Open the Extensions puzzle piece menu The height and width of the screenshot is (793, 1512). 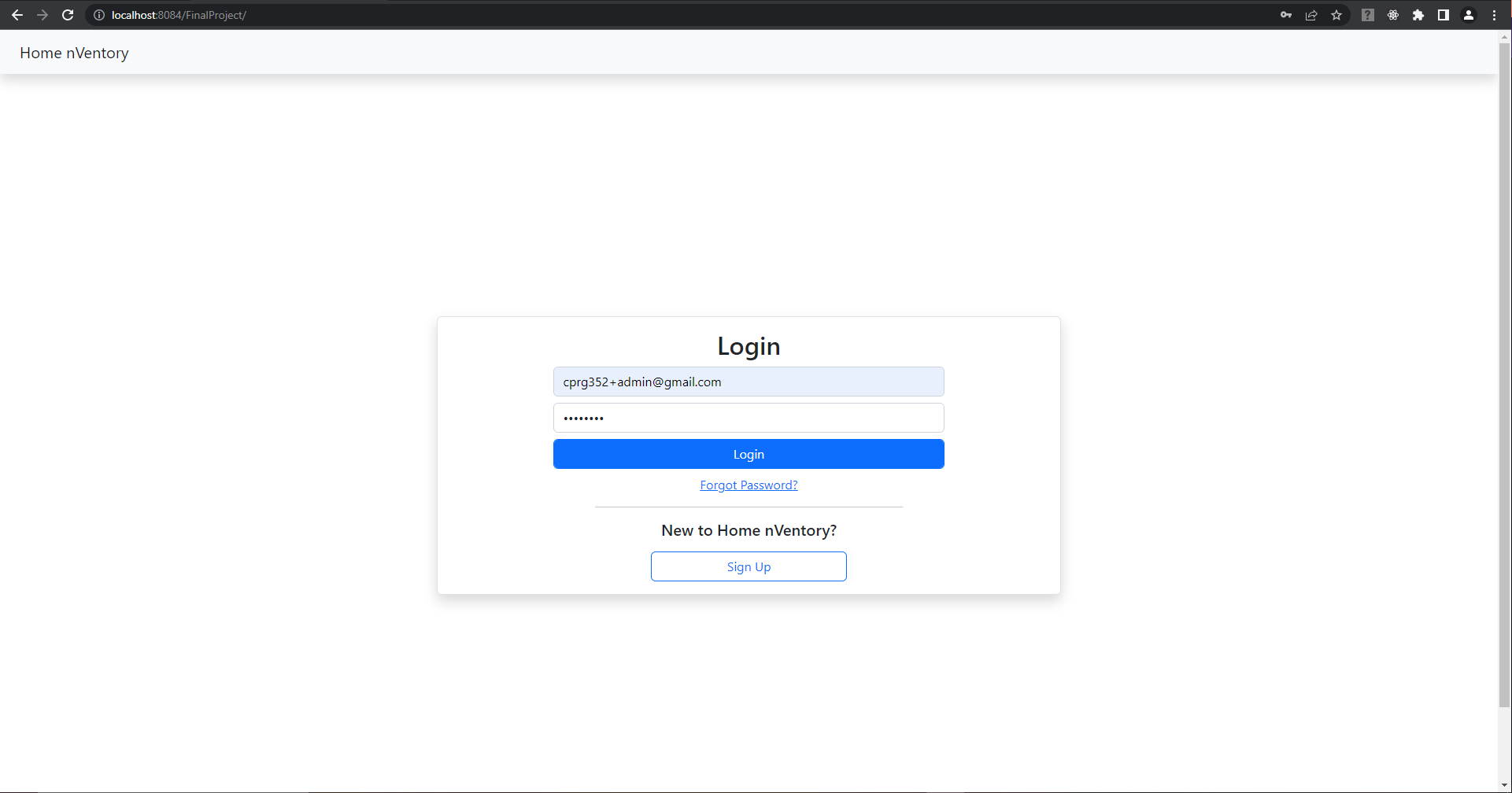1418,15
